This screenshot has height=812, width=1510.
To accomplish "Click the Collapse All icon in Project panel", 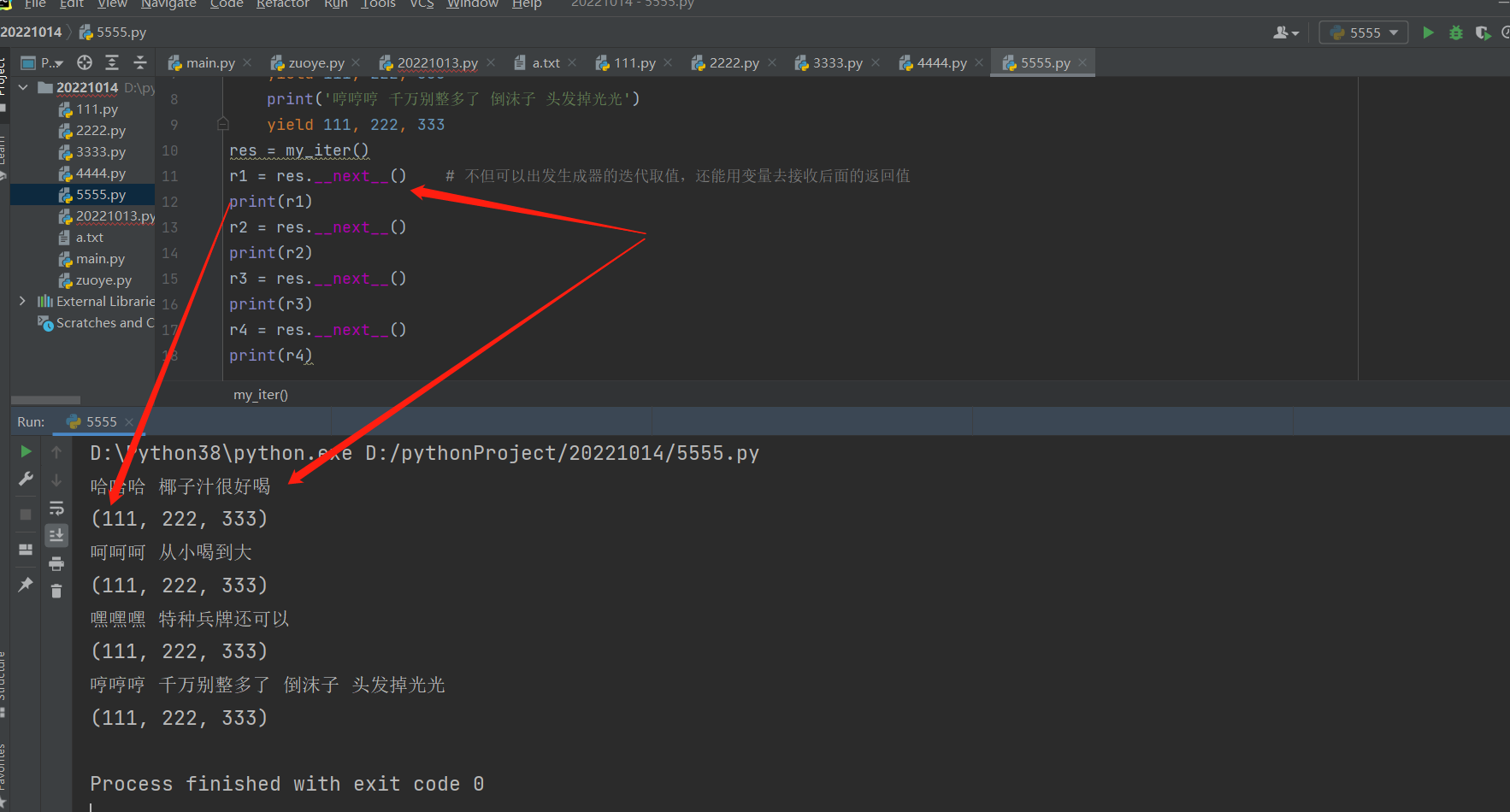I will [x=140, y=62].
